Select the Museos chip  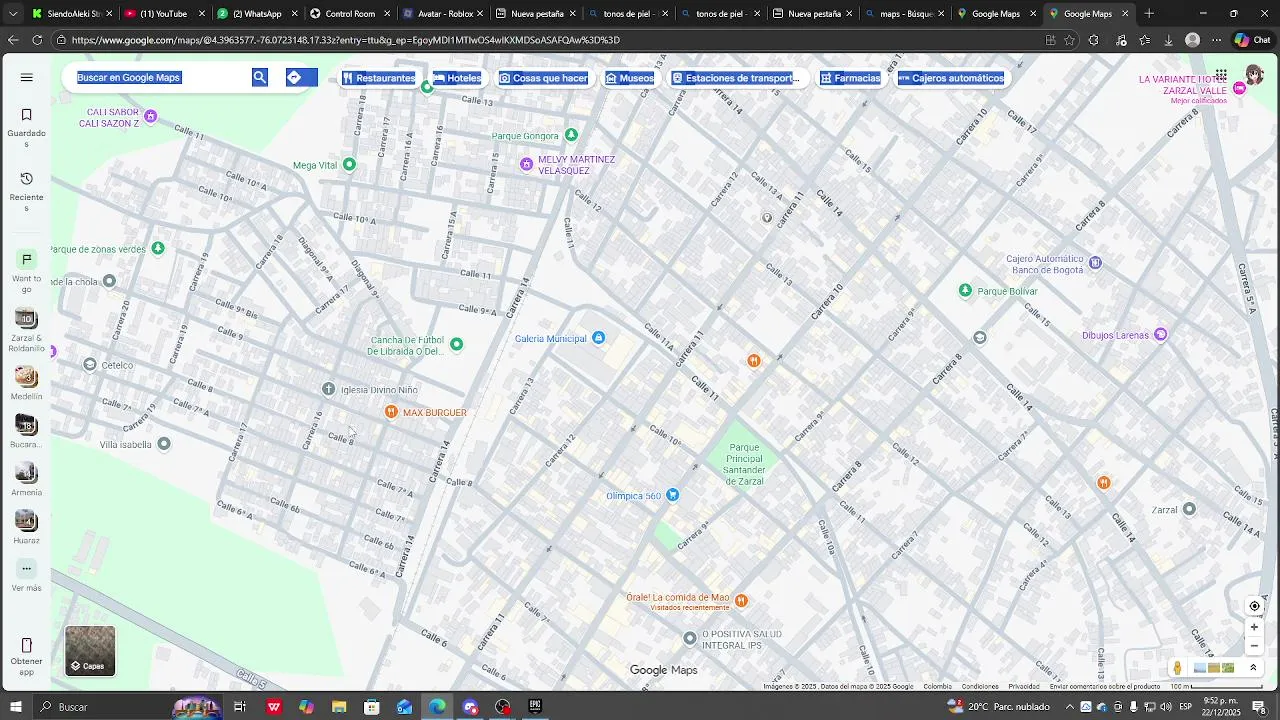630,78
